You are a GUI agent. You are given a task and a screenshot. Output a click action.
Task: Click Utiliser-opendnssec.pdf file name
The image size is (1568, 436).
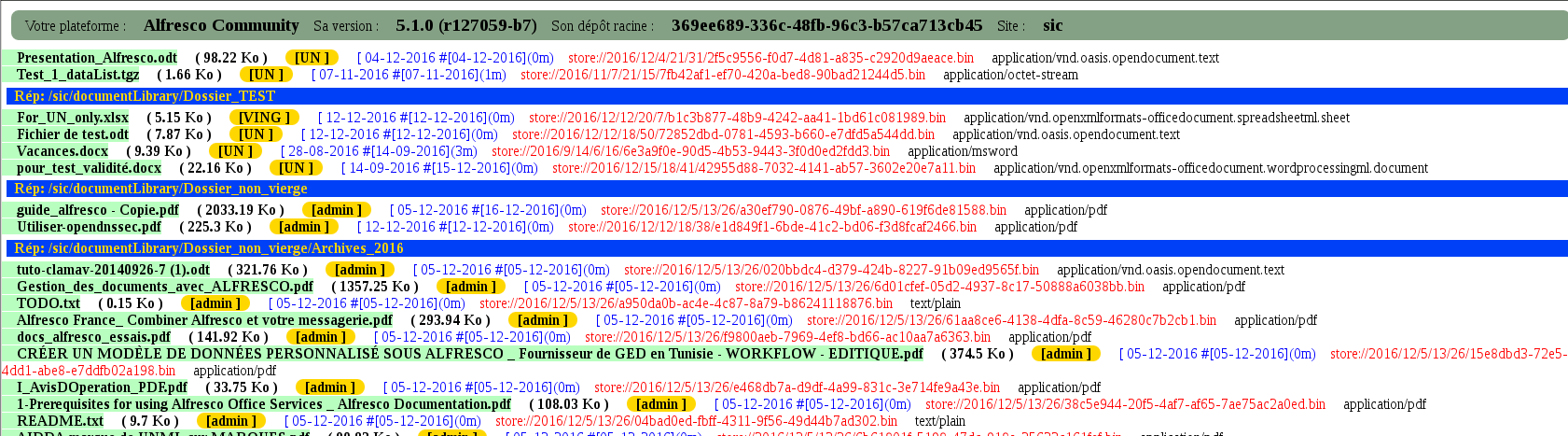coord(89,227)
